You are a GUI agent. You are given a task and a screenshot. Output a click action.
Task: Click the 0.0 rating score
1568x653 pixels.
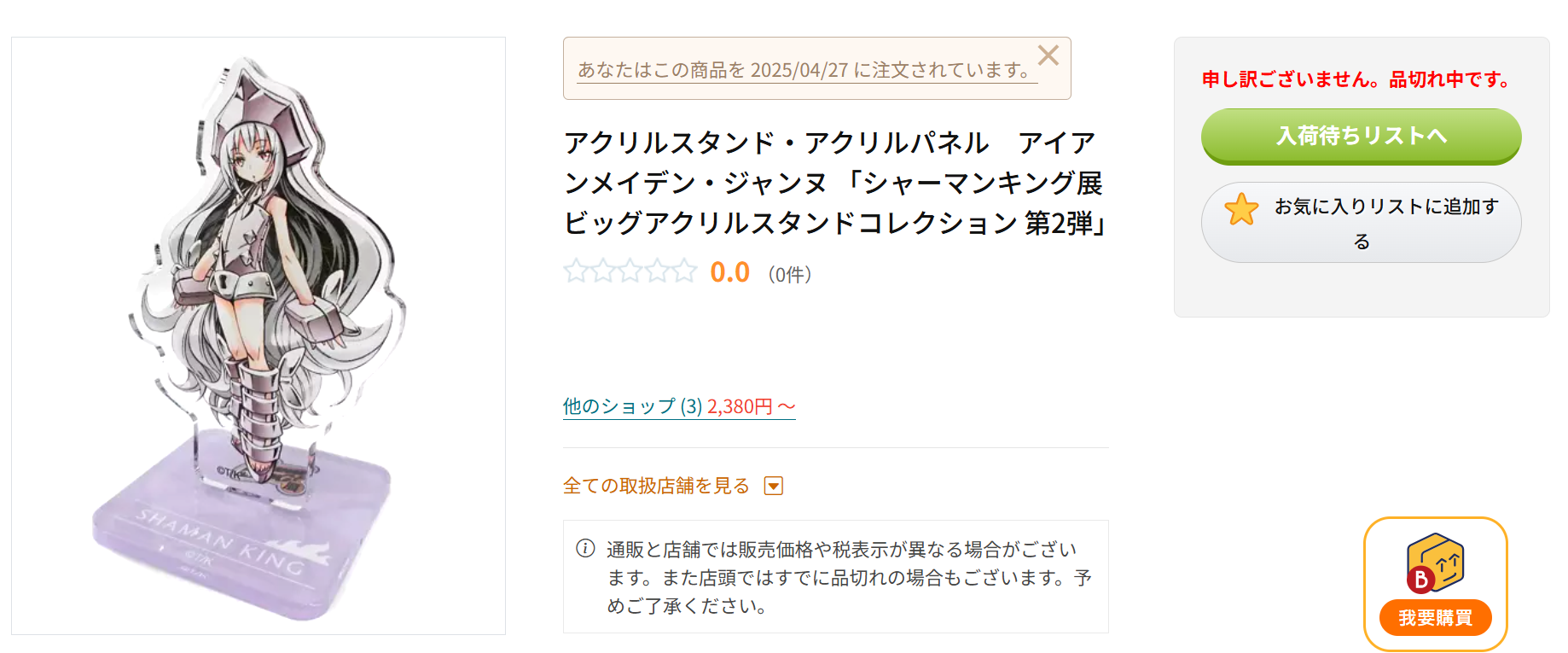pyautogui.click(x=729, y=272)
